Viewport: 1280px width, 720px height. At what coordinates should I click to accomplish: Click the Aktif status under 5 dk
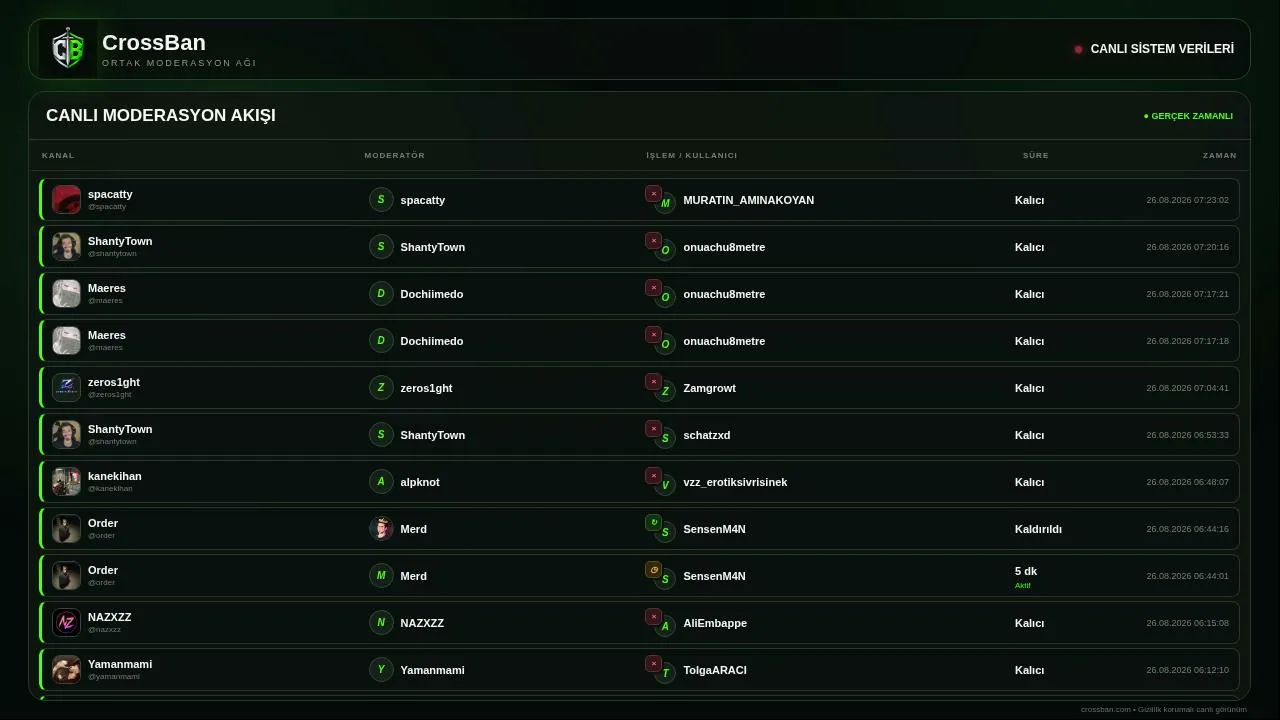[1023, 586]
